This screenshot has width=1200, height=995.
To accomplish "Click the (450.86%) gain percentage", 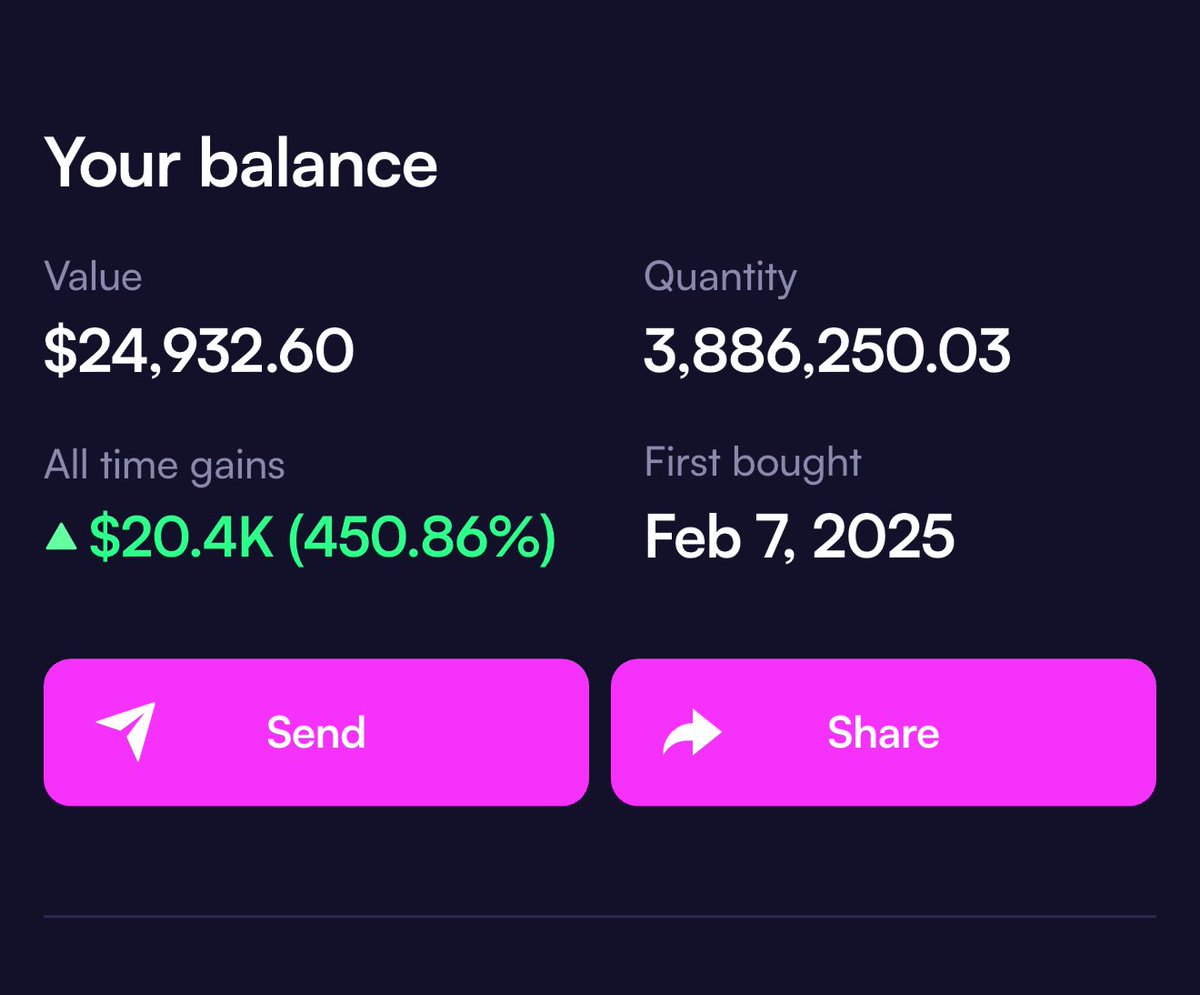I will click(422, 538).
